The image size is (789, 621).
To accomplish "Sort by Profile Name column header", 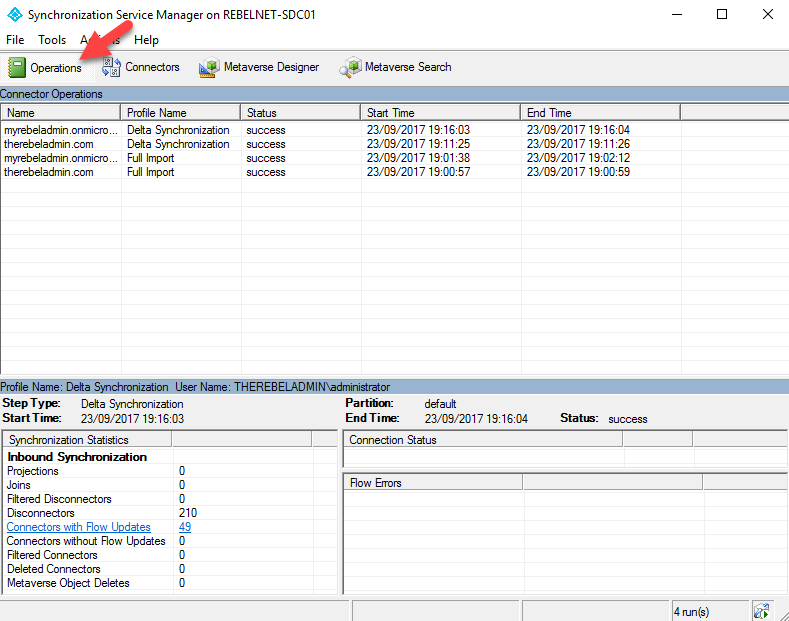I will pyautogui.click(x=180, y=113).
